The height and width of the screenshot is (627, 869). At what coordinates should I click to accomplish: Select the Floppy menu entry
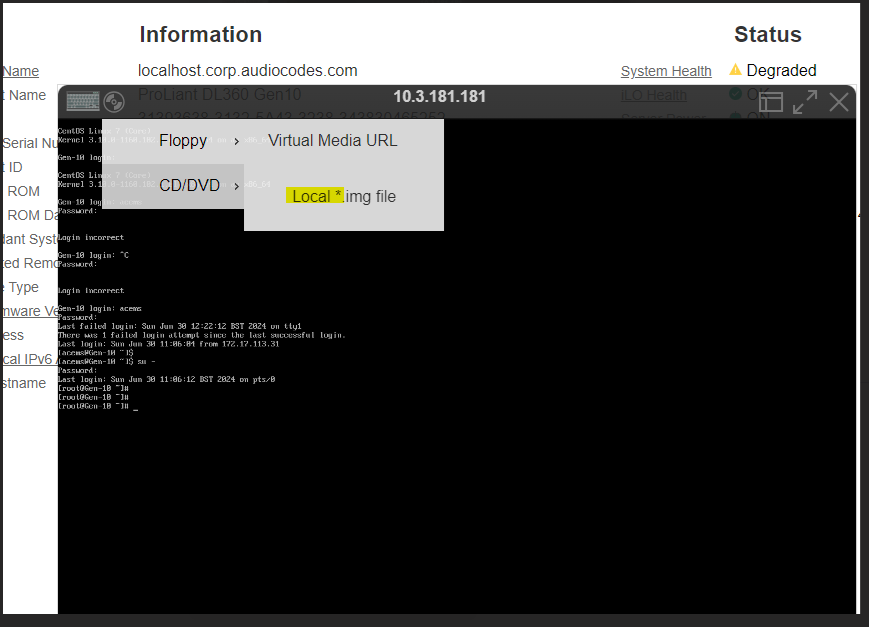(183, 141)
